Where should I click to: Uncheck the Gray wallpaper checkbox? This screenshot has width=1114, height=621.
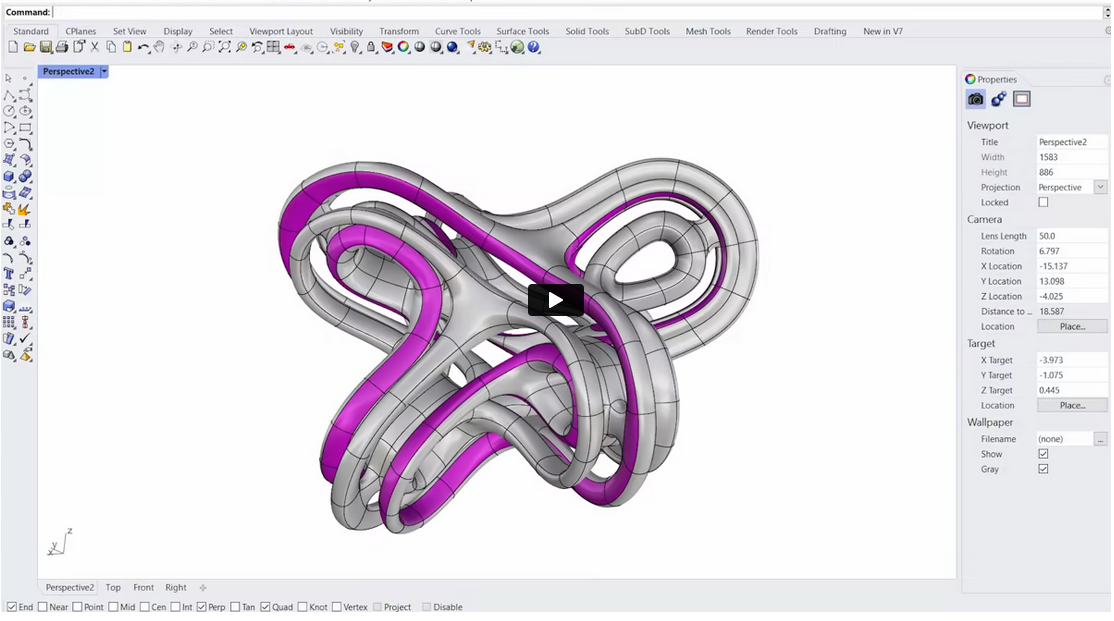(1043, 469)
